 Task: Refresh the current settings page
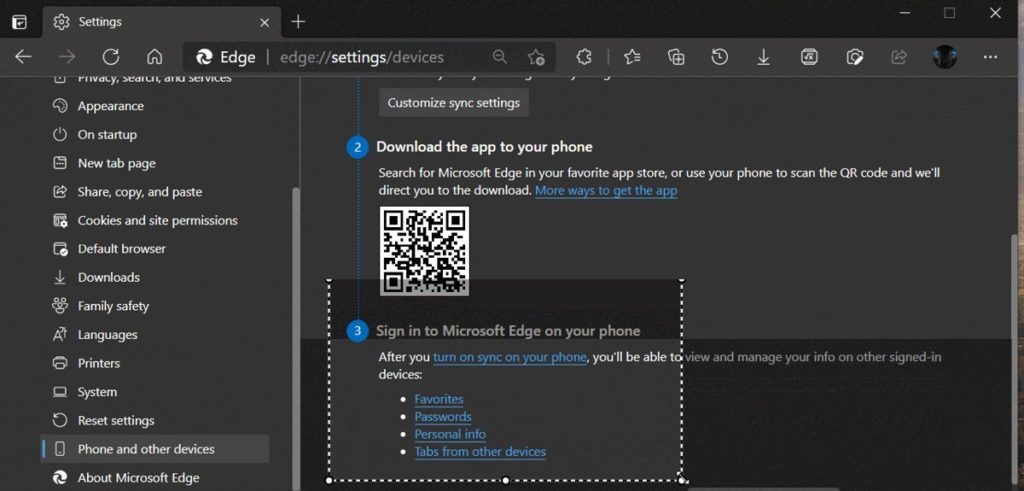coord(111,57)
